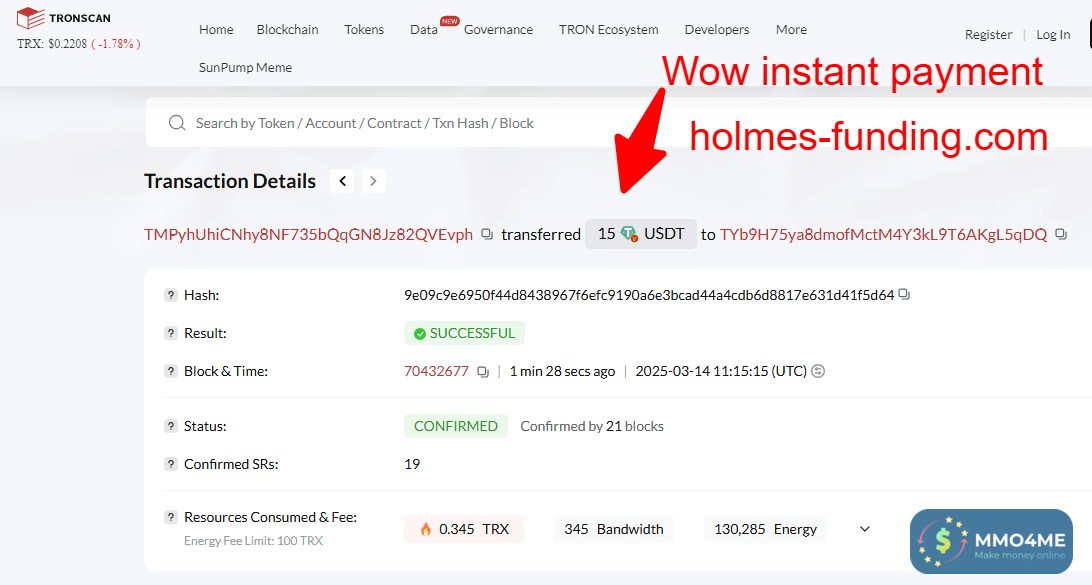Open the Blockchain menu
This screenshot has width=1092, height=585.
coord(287,29)
